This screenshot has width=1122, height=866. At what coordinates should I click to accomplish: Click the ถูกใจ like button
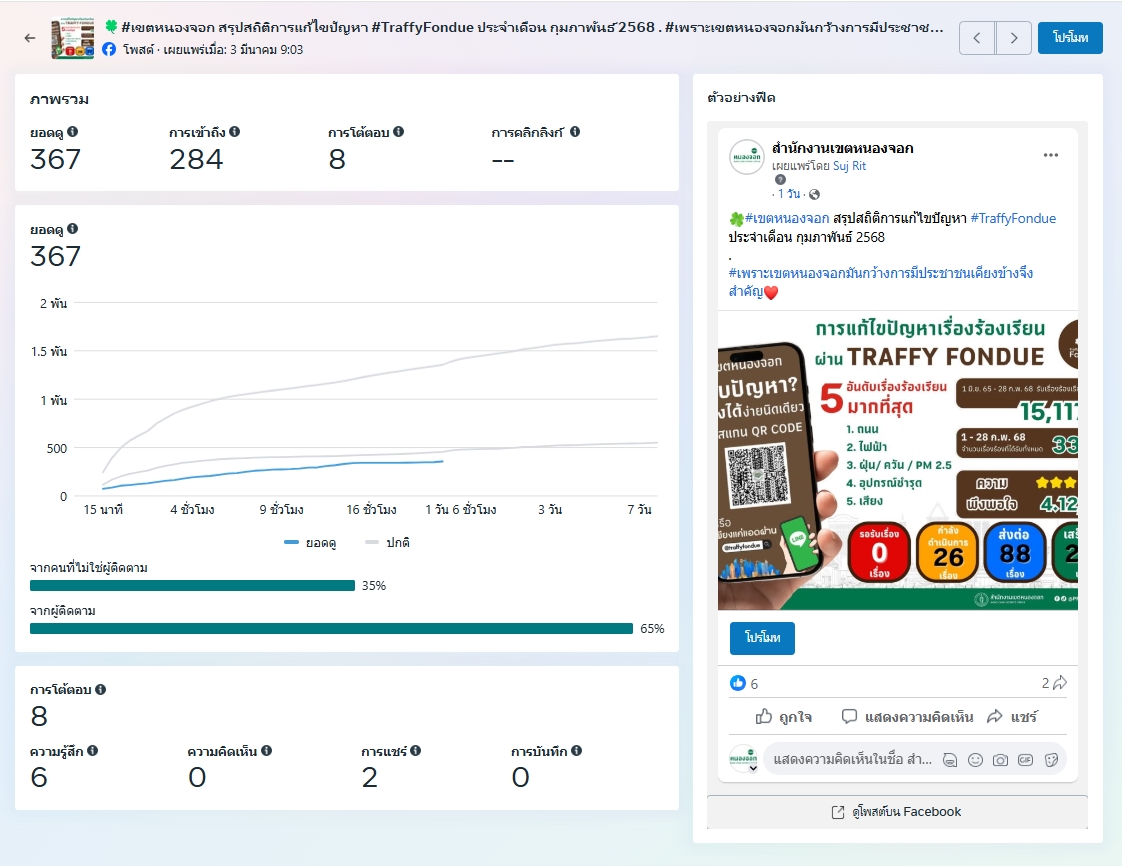(784, 716)
